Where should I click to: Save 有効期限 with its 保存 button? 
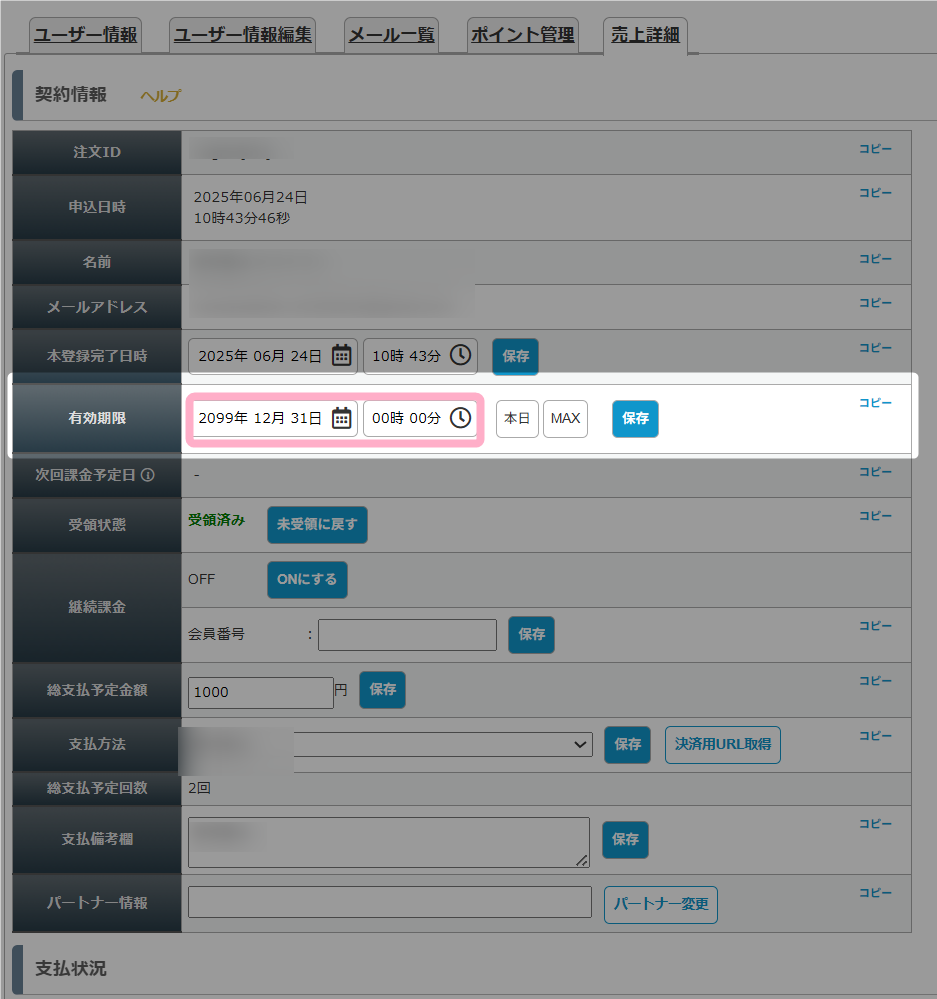click(x=635, y=419)
